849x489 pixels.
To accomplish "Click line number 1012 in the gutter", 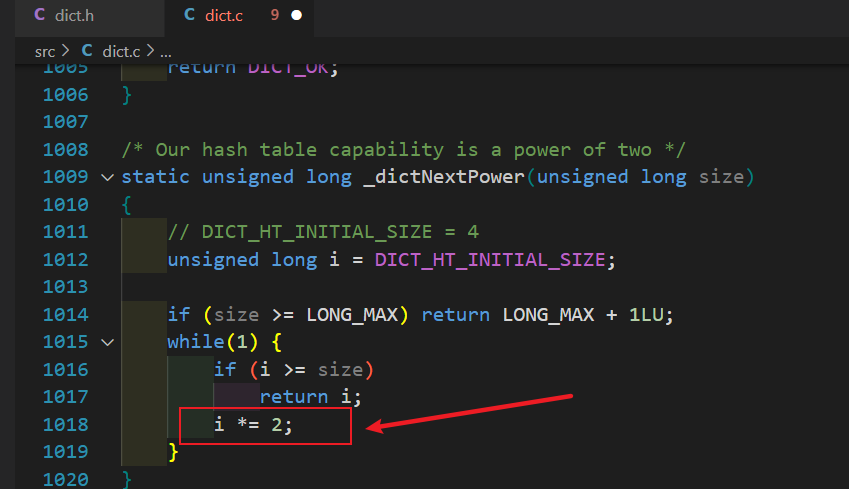I will pos(66,260).
